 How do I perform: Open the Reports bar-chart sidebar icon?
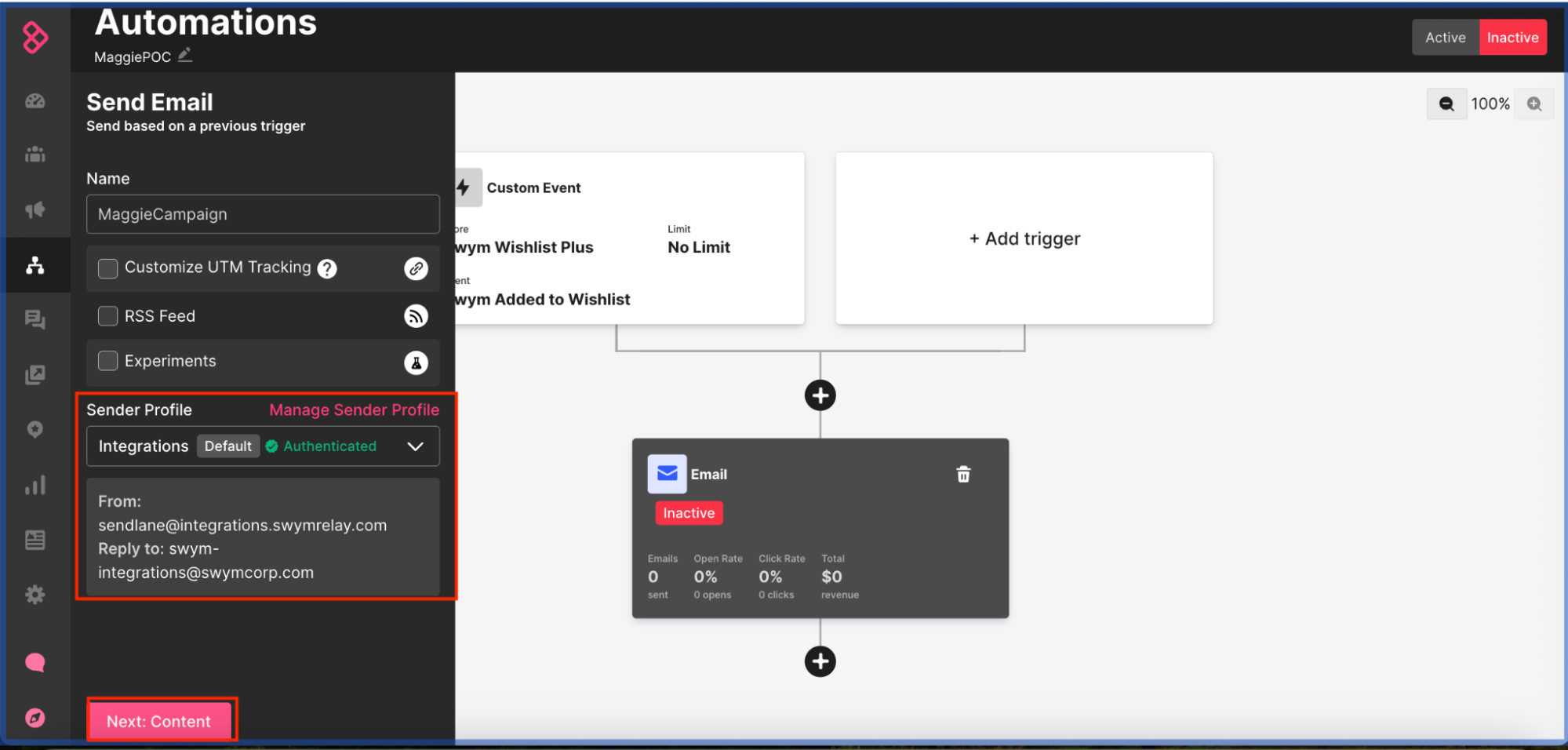(x=35, y=485)
